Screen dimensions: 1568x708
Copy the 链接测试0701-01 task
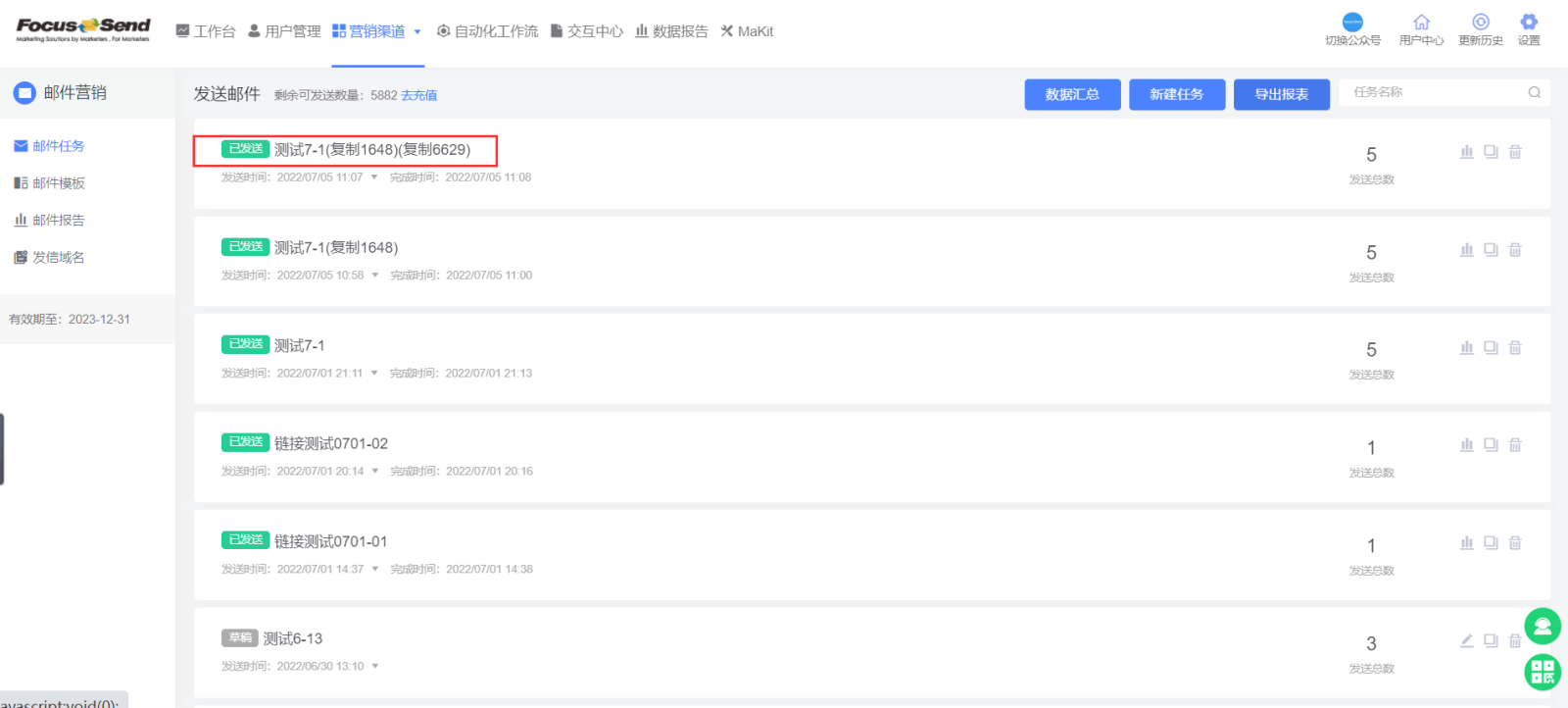1491,543
